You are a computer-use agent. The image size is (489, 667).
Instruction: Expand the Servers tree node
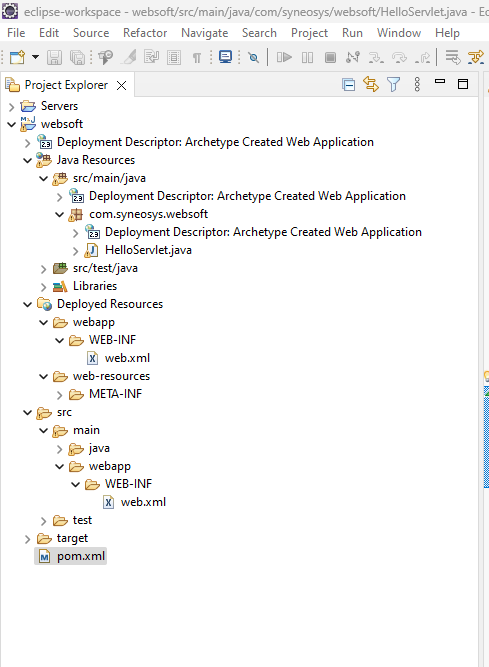[x=11, y=106]
